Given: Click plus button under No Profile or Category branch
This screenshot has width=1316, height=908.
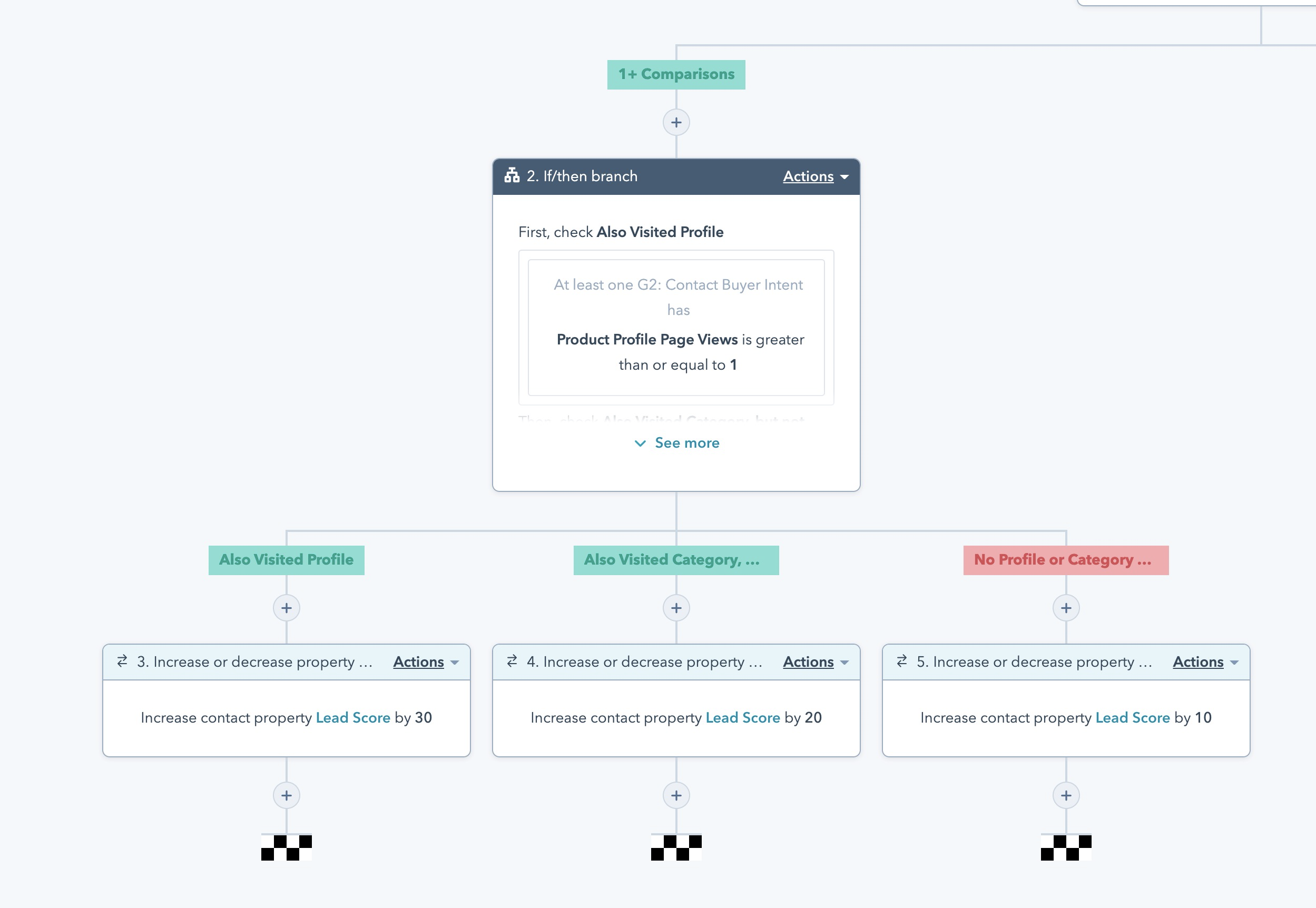Looking at the screenshot, I should (x=1066, y=608).
